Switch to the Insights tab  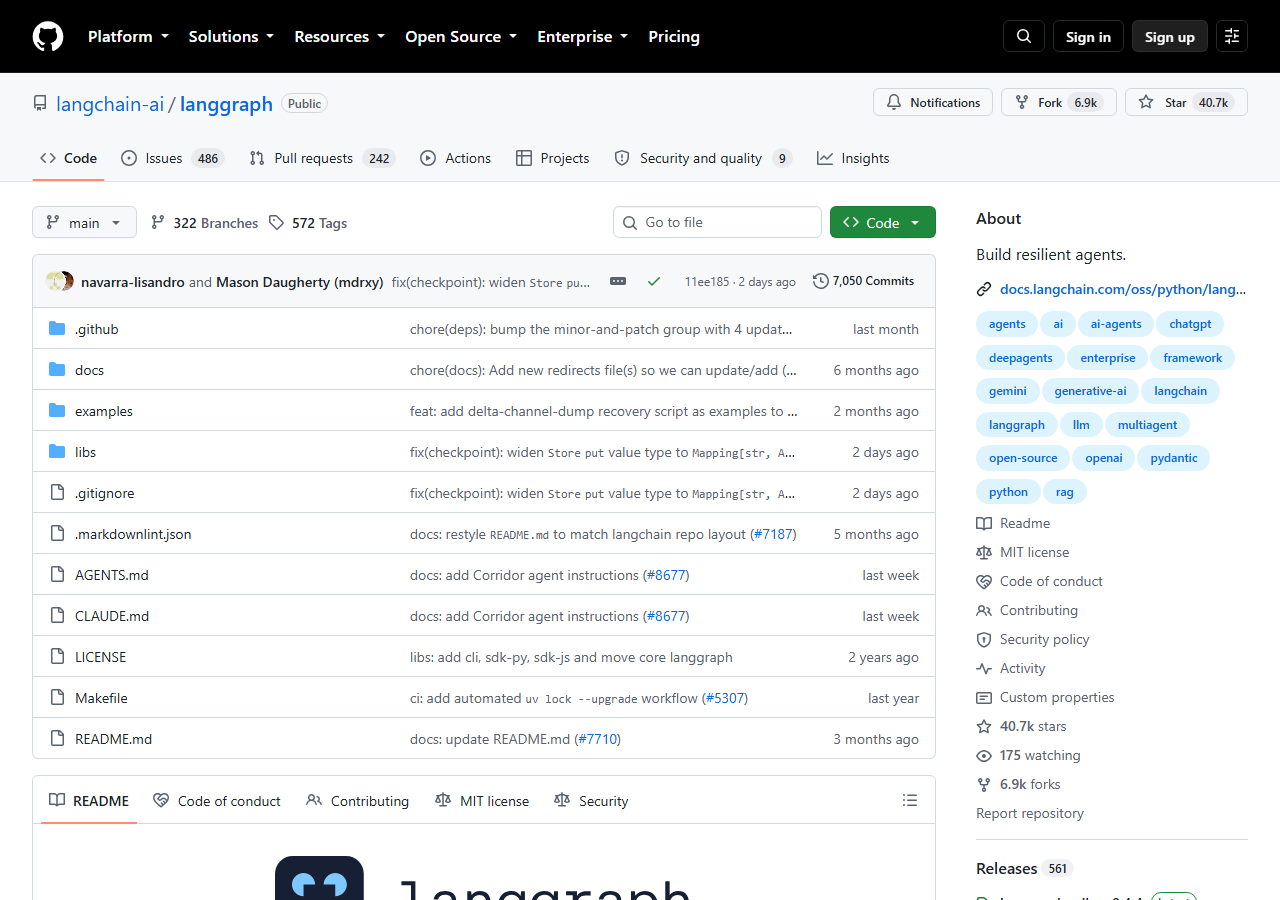click(x=853, y=158)
